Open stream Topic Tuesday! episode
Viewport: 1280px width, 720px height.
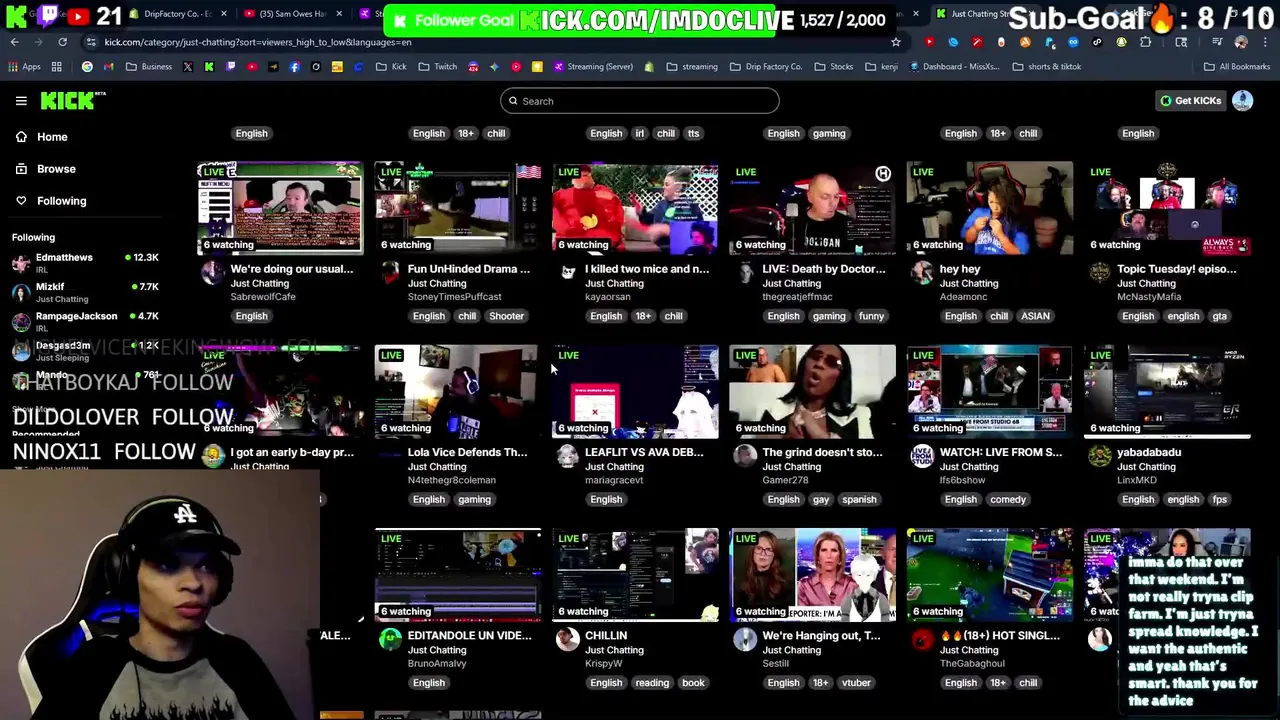pos(1176,269)
